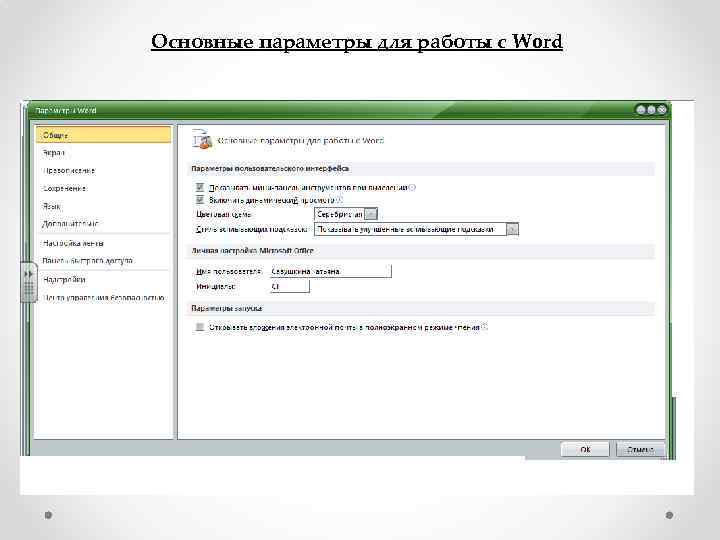
Task: Toggle enable live preview checkbox
Action: 200,200
